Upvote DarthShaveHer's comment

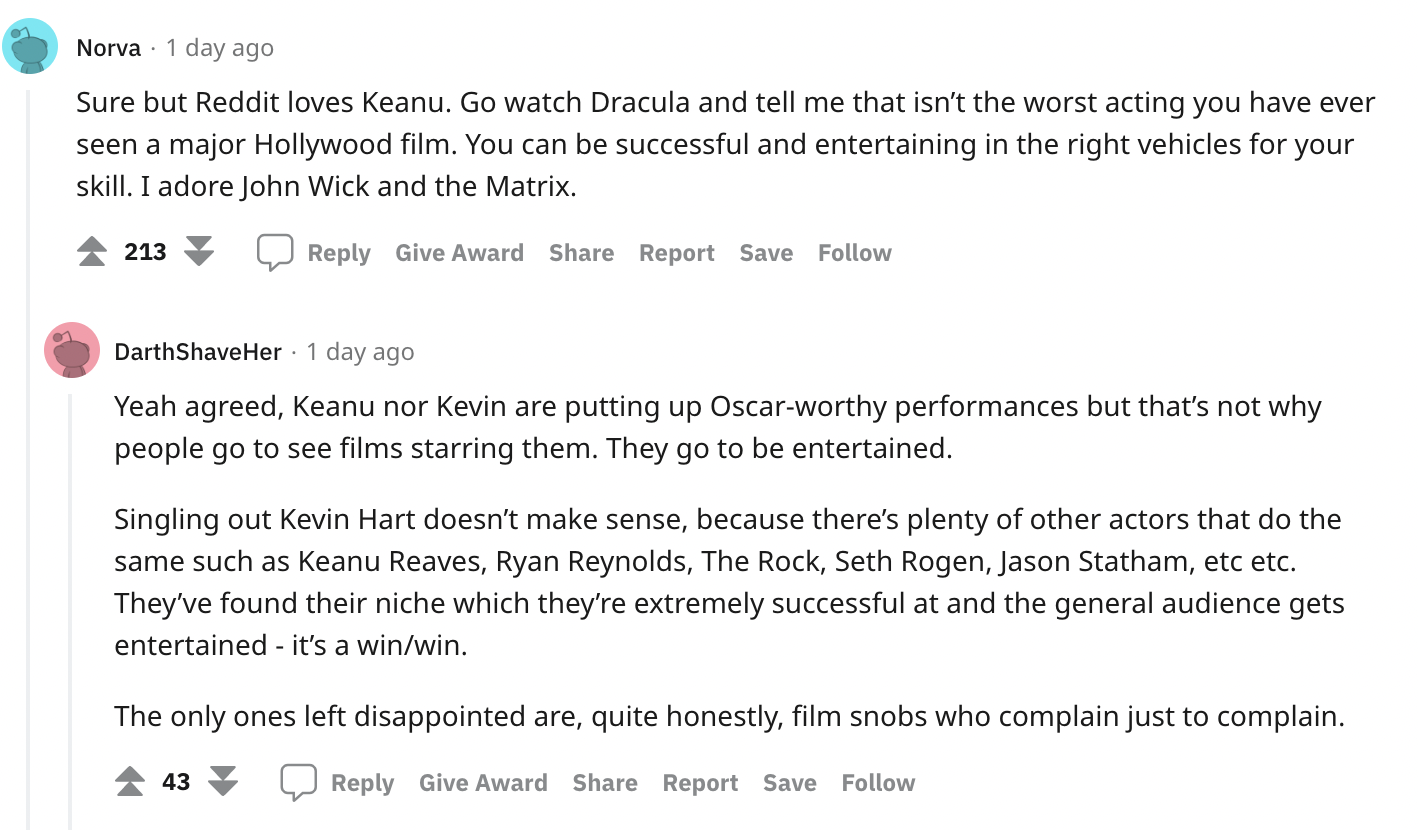(130, 782)
